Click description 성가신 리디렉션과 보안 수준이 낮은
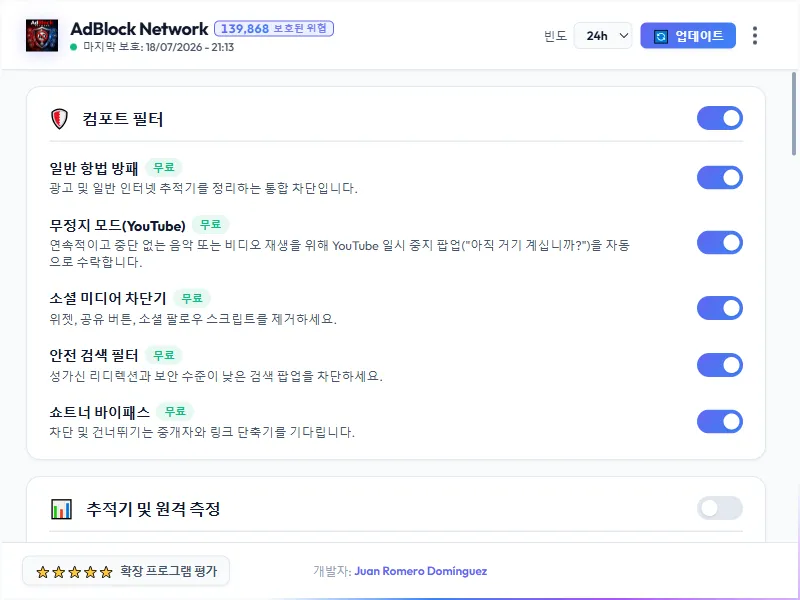 click(x=216, y=377)
